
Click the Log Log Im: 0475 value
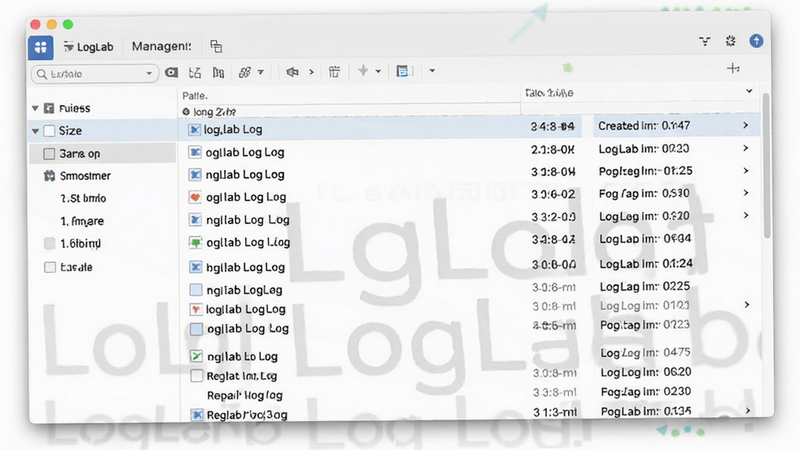click(645, 353)
